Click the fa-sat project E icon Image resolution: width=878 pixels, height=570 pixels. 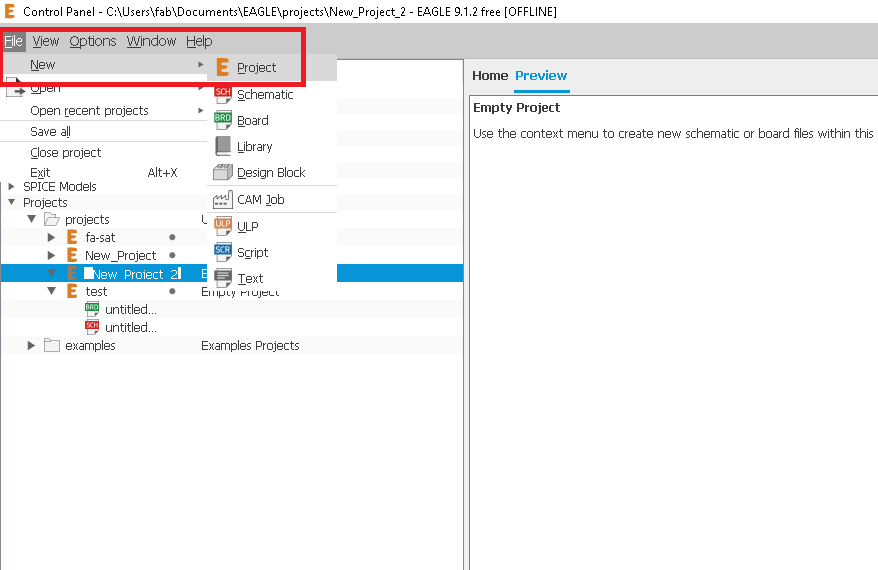point(72,237)
